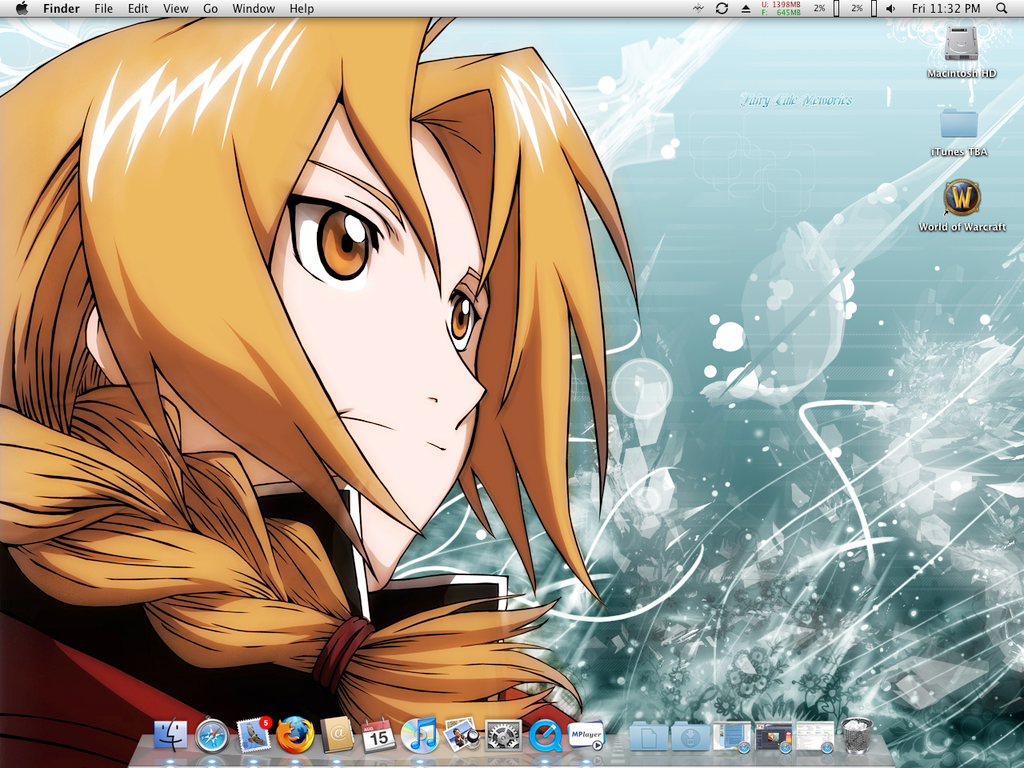1024x768 pixels.
Task: Launch iTunes from the Dock
Action: pyautogui.click(x=420, y=735)
